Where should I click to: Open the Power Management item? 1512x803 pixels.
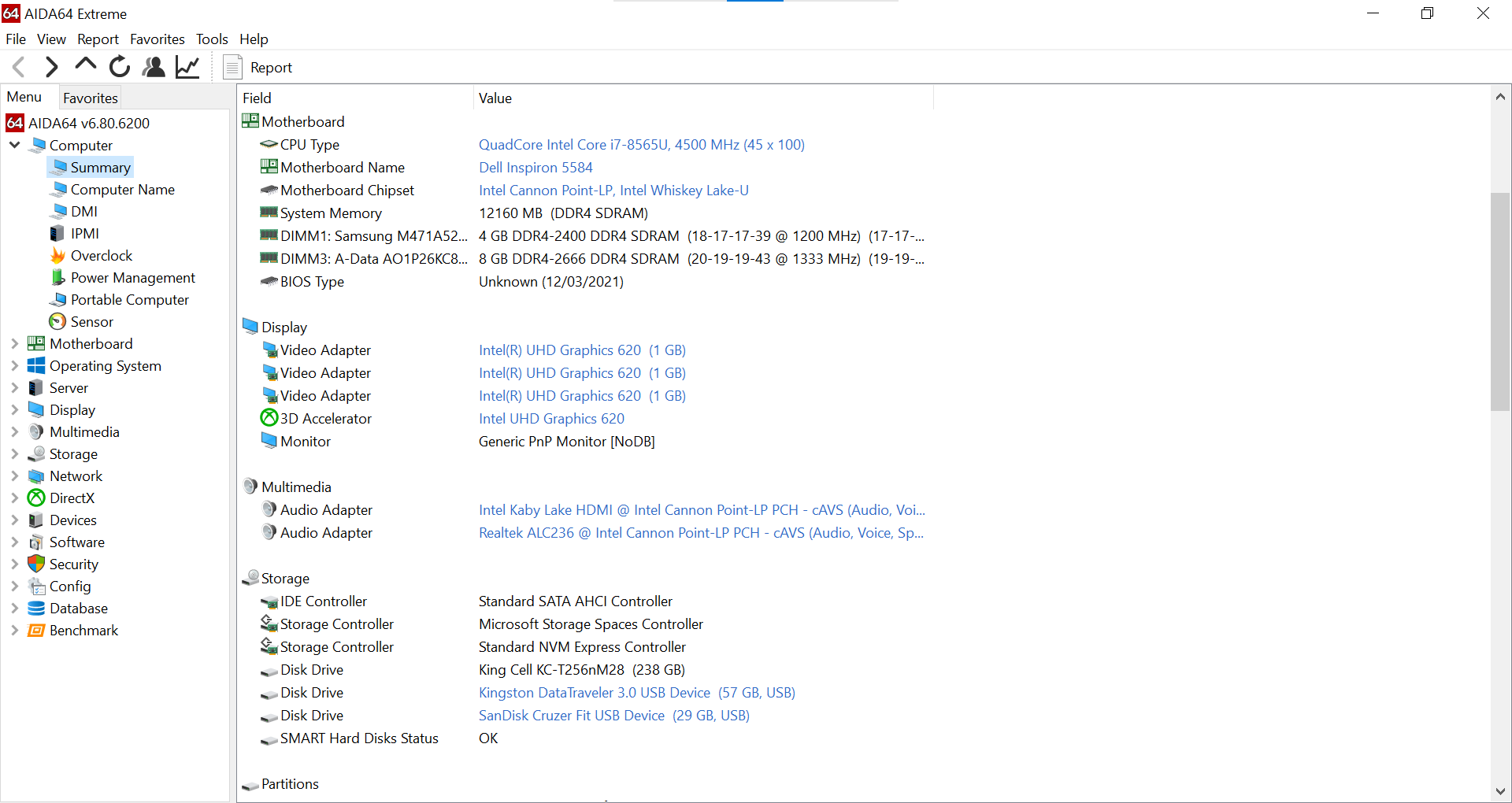coord(132,278)
